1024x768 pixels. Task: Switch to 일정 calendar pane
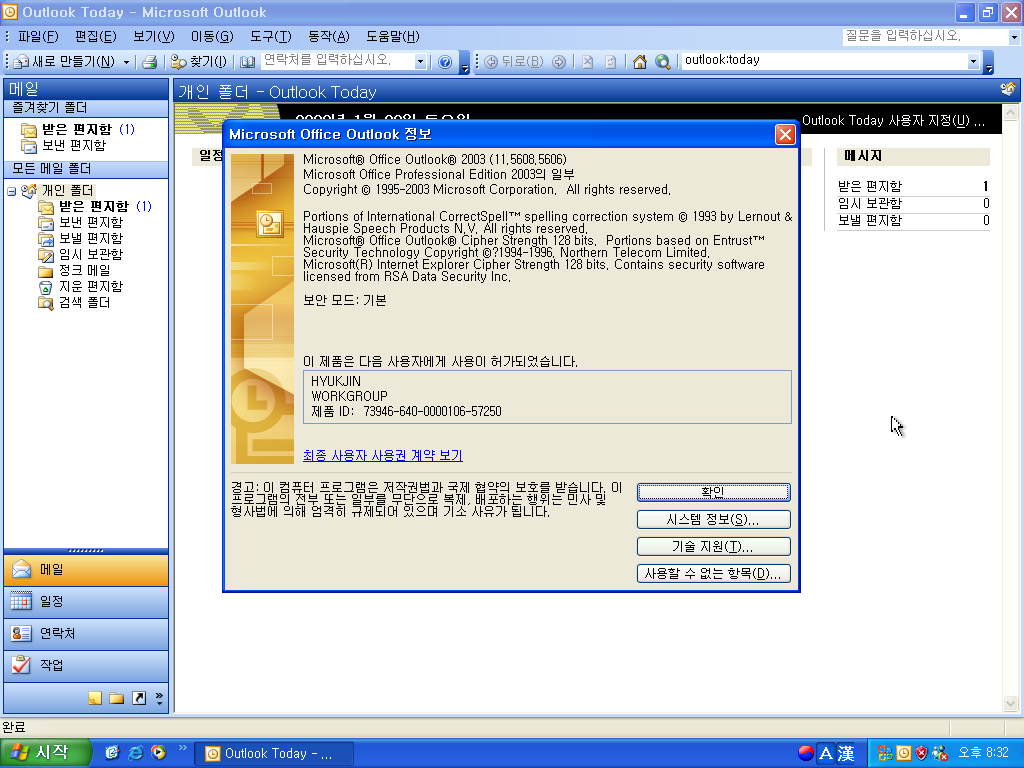pyautogui.click(x=86, y=601)
